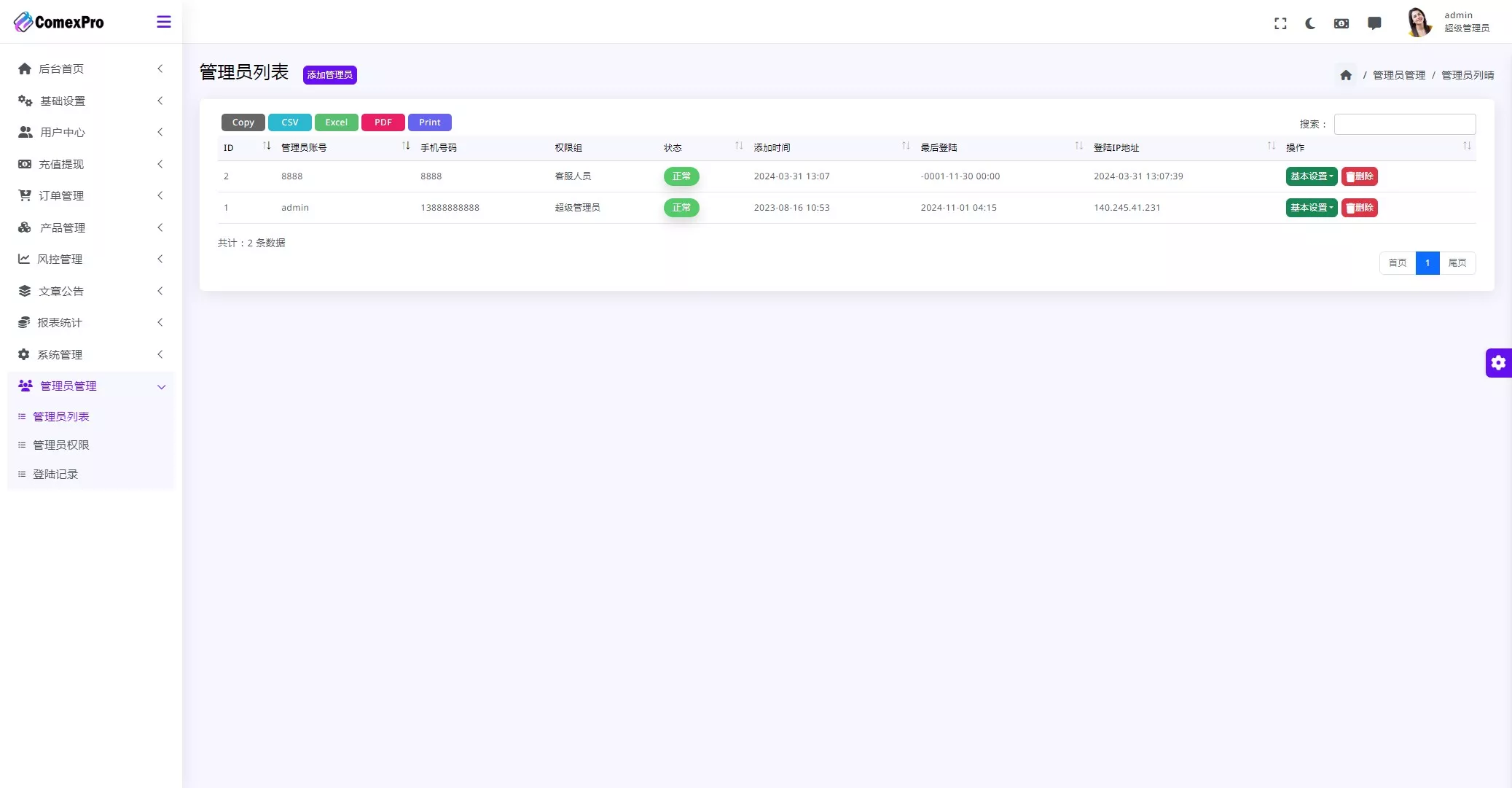Viewport: 1512px width, 788px height.
Task: Open 管理员权限 submenu item
Action: (x=61, y=445)
